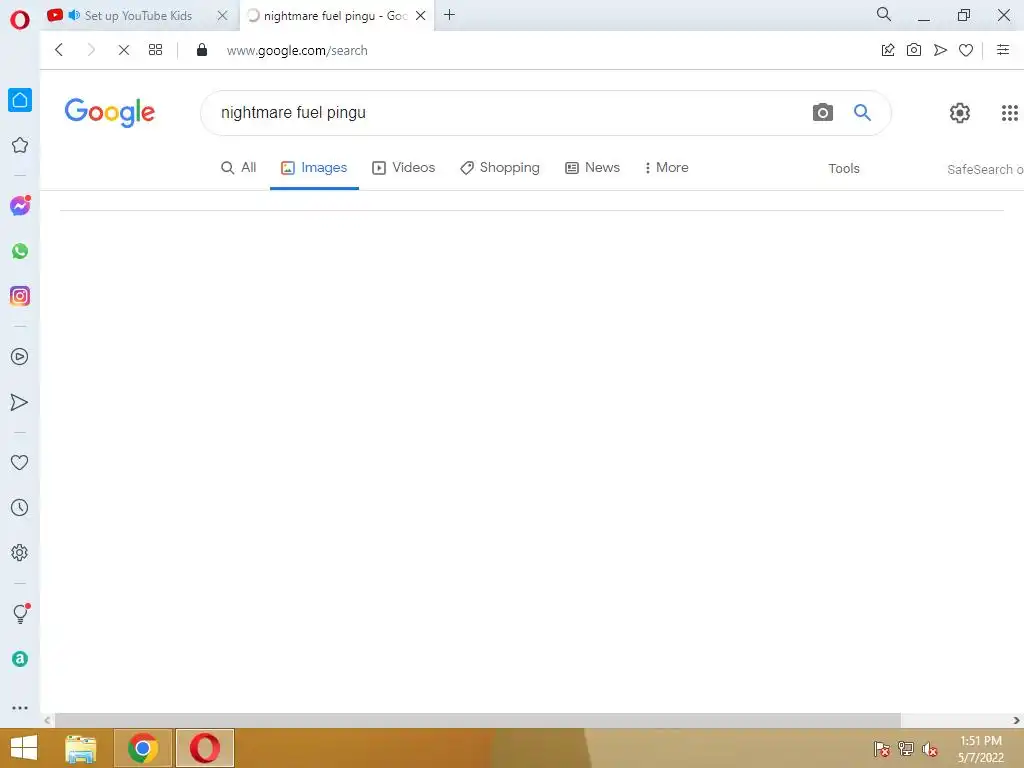The image size is (1024, 768).
Task: Open the network status tray icon
Action: pos(905,749)
